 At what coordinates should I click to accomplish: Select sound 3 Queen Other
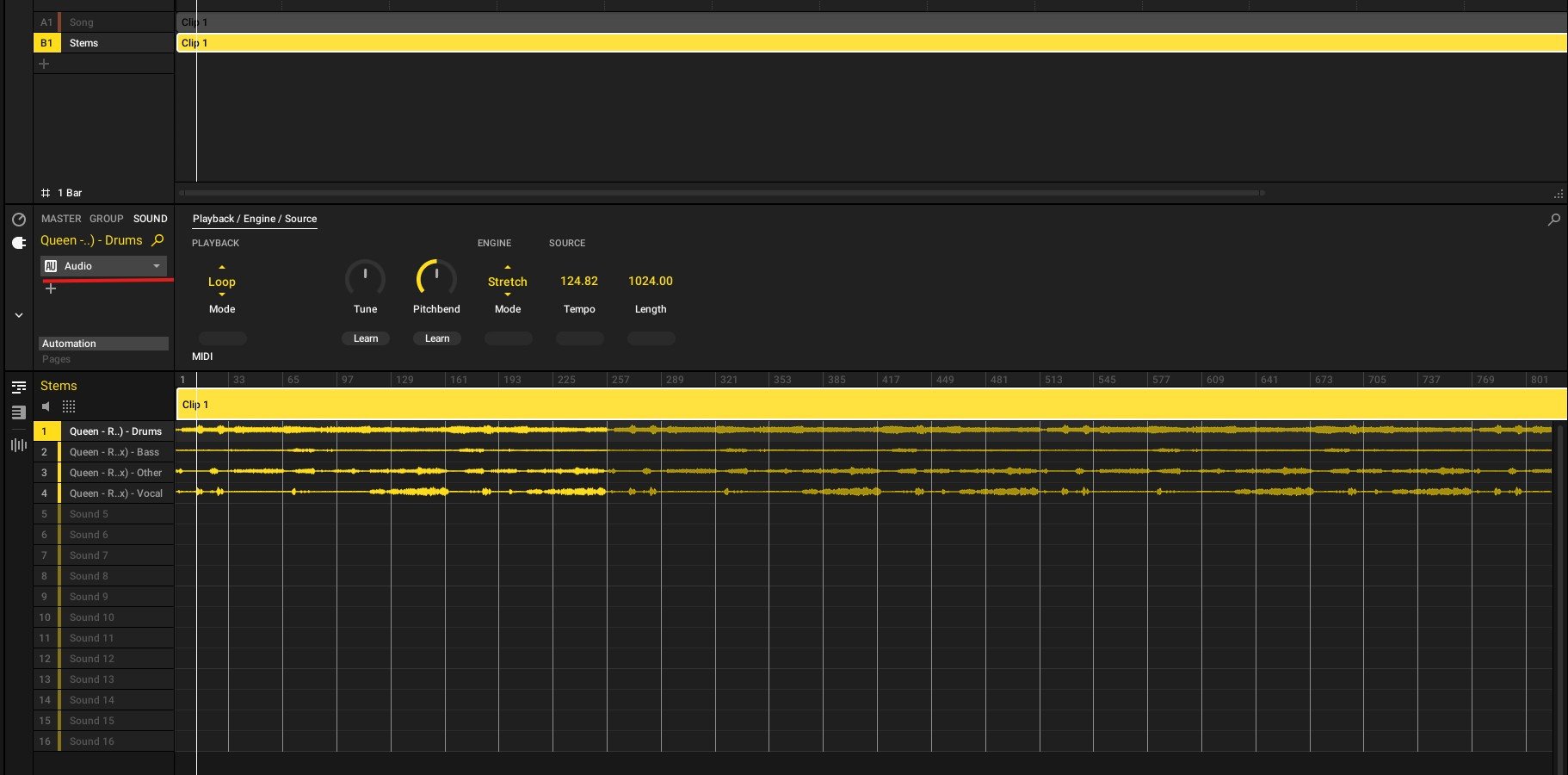click(103, 473)
